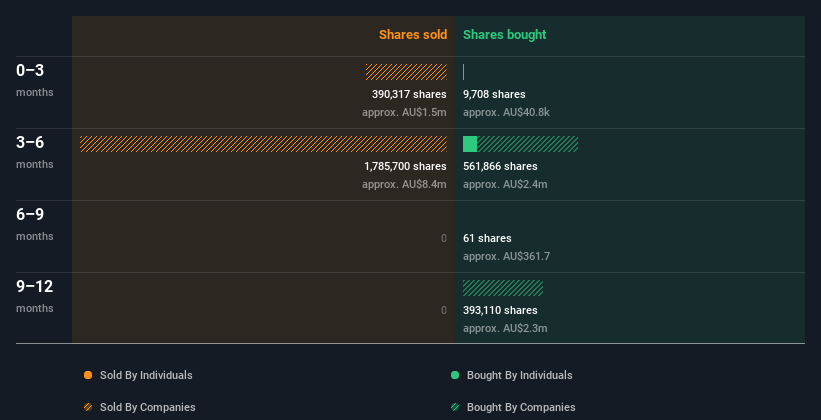Click the 9–12 months row label
The width and height of the screenshot is (821, 420).
click(x=35, y=296)
